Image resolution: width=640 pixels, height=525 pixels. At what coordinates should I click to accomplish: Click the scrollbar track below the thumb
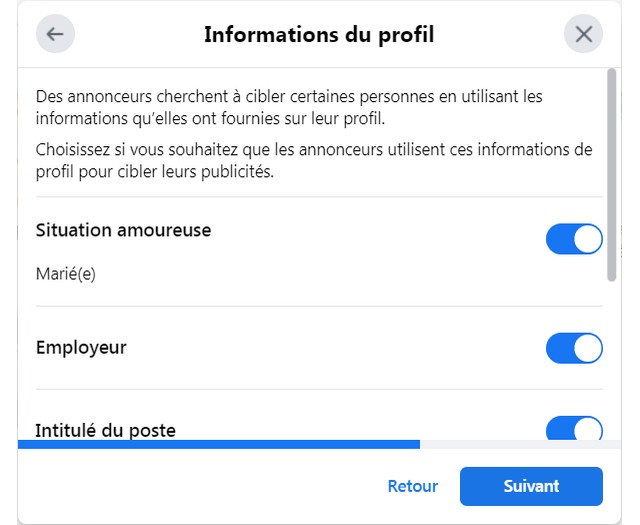611,359
